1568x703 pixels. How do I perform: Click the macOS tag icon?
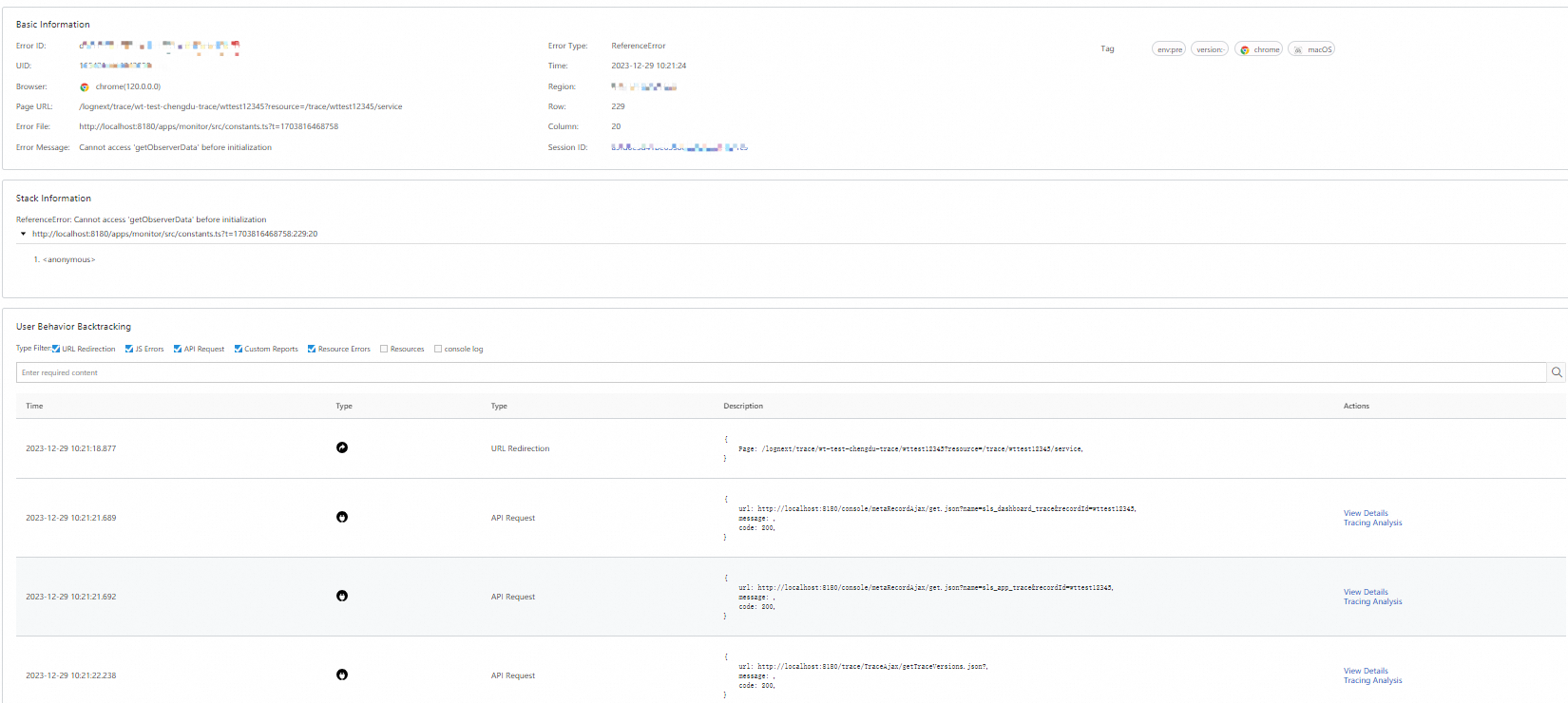(1298, 49)
